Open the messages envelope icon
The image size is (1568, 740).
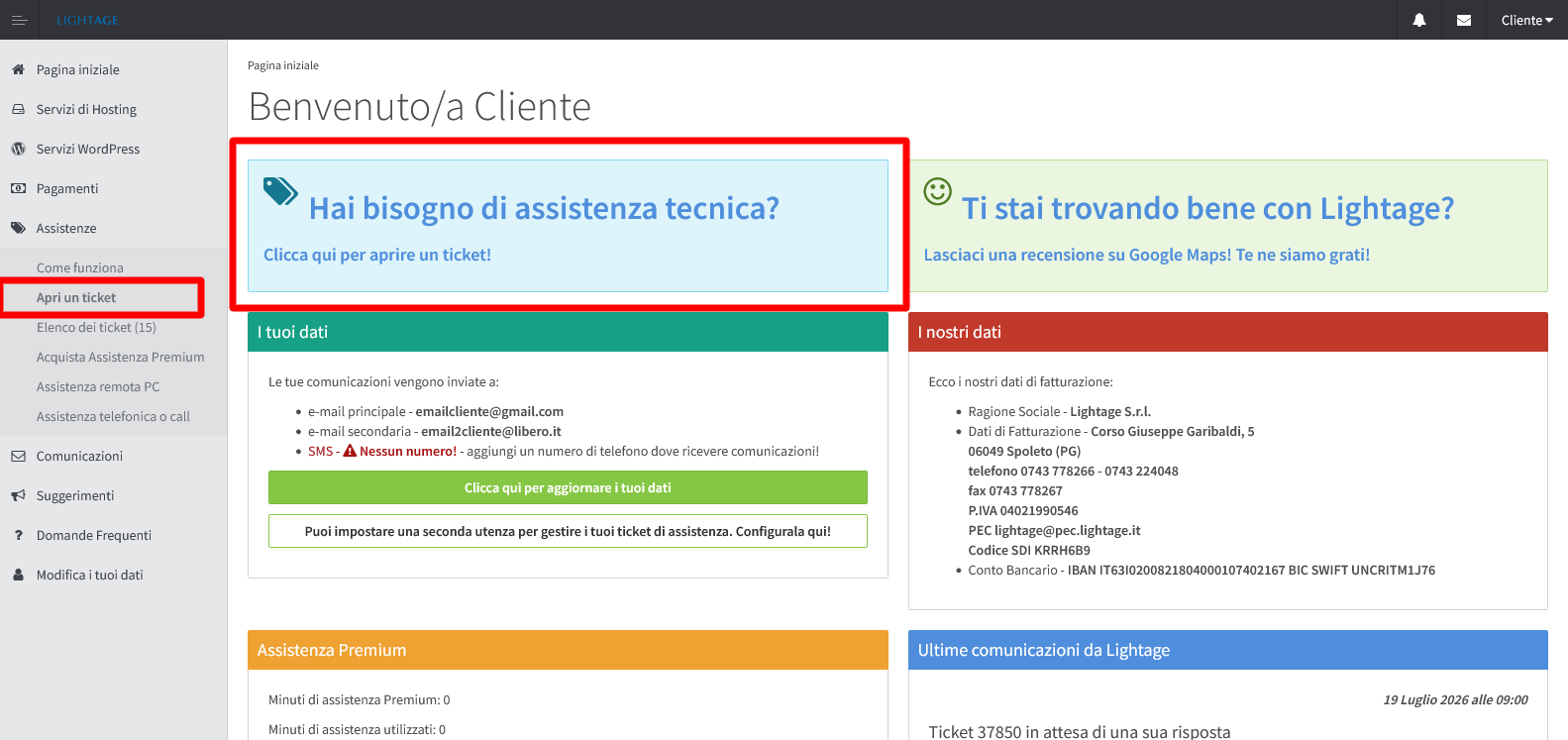(x=1464, y=20)
